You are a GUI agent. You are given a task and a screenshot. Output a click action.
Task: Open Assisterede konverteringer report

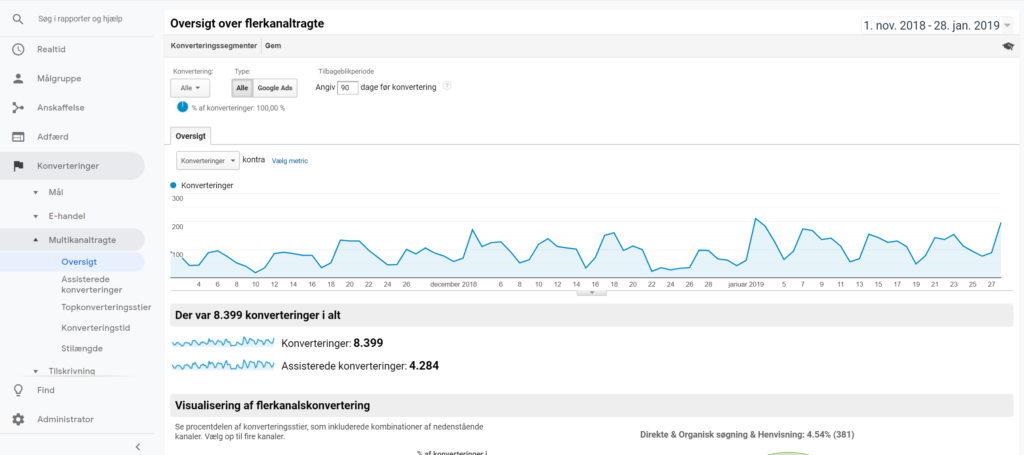coord(91,284)
